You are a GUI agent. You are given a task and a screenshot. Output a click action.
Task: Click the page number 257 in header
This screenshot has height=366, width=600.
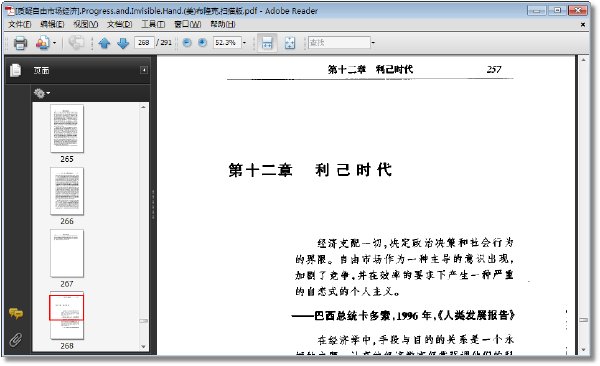click(494, 69)
